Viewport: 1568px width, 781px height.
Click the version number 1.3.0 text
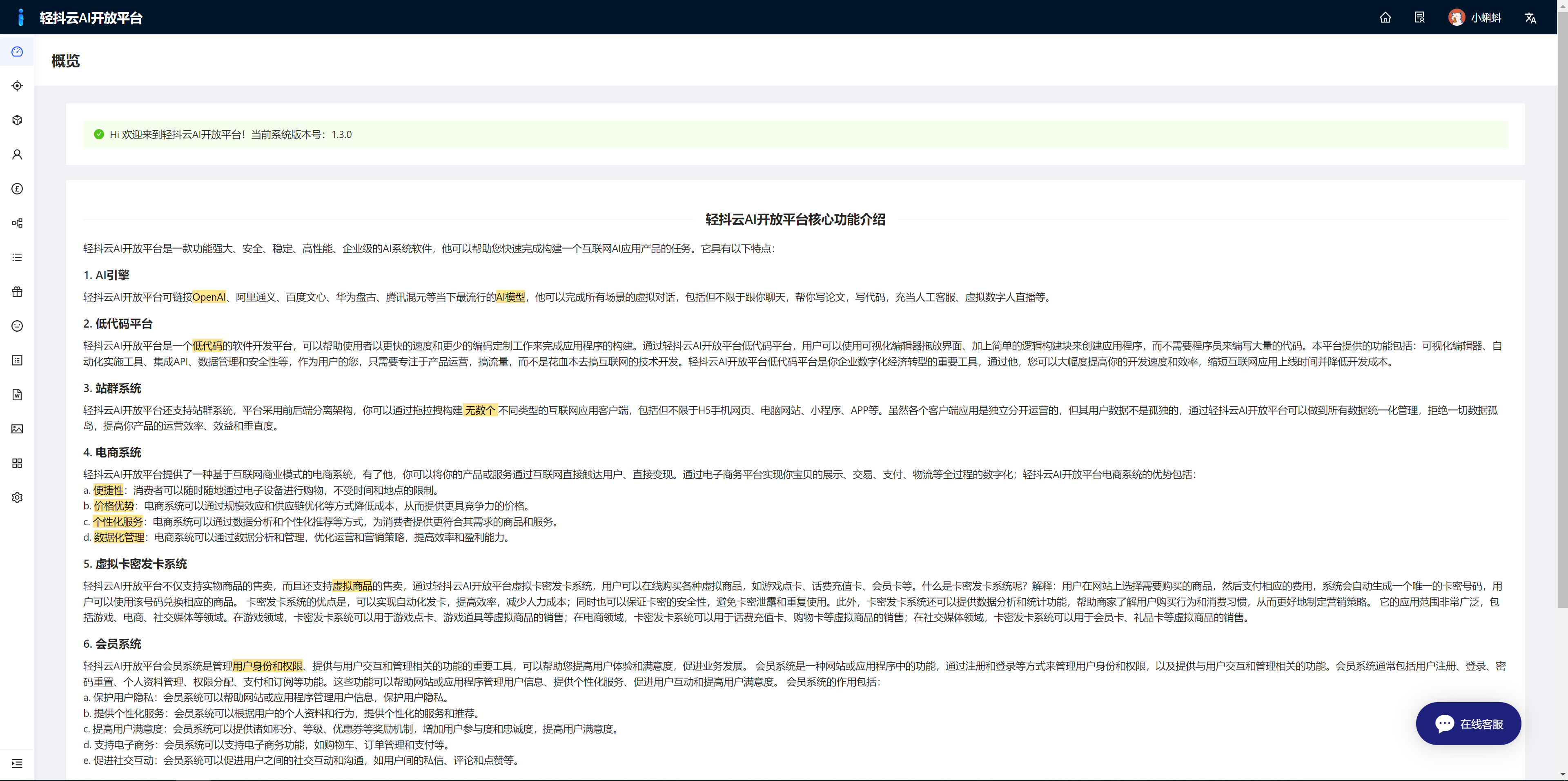(341, 134)
